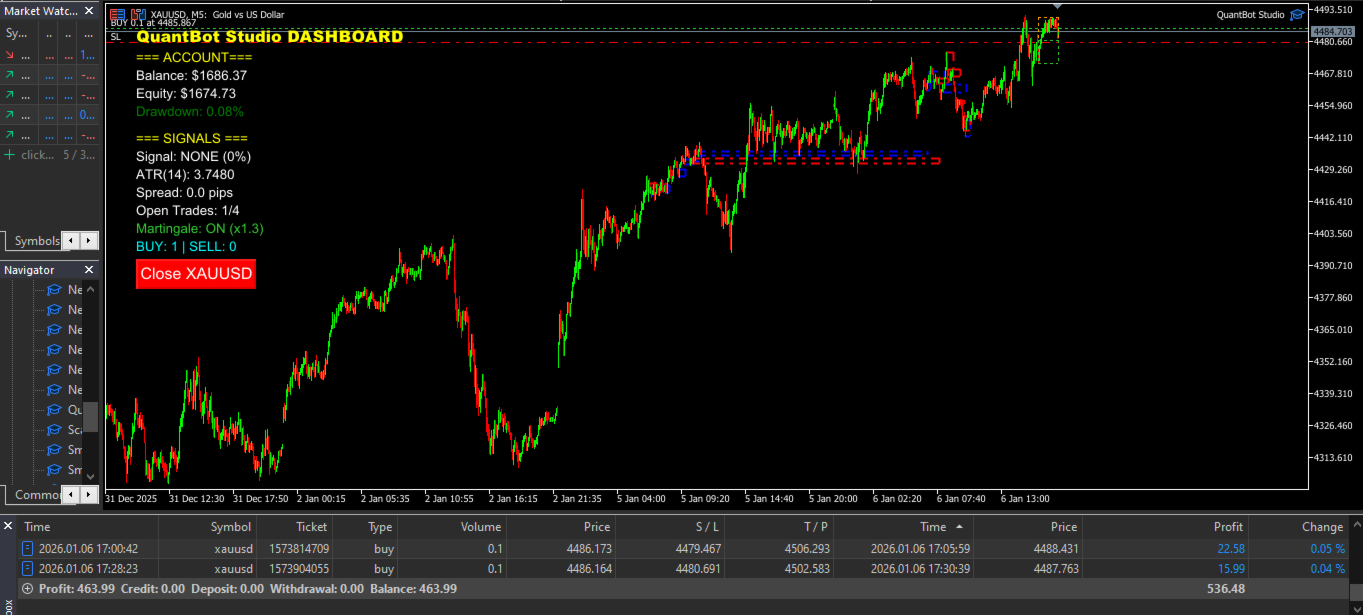The image size is (1363, 615).
Task: Click the deal icon for ticket 1573904055
Action: (x=27, y=568)
